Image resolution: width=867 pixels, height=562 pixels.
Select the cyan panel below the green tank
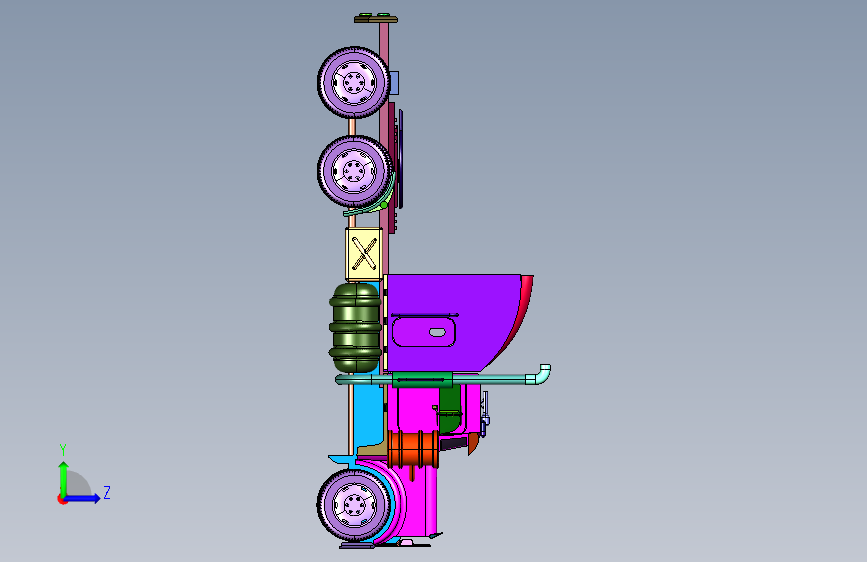367,412
